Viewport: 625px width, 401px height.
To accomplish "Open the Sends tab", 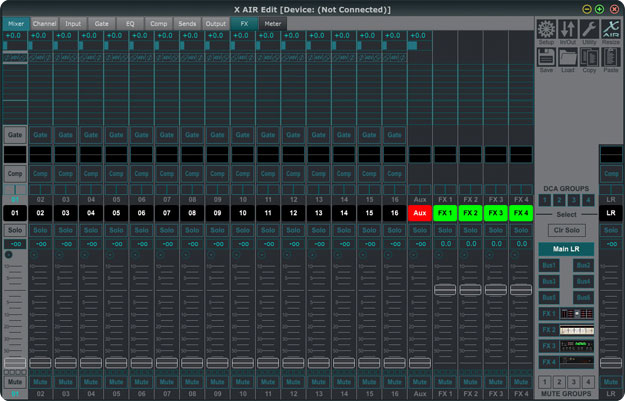I will (x=187, y=24).
